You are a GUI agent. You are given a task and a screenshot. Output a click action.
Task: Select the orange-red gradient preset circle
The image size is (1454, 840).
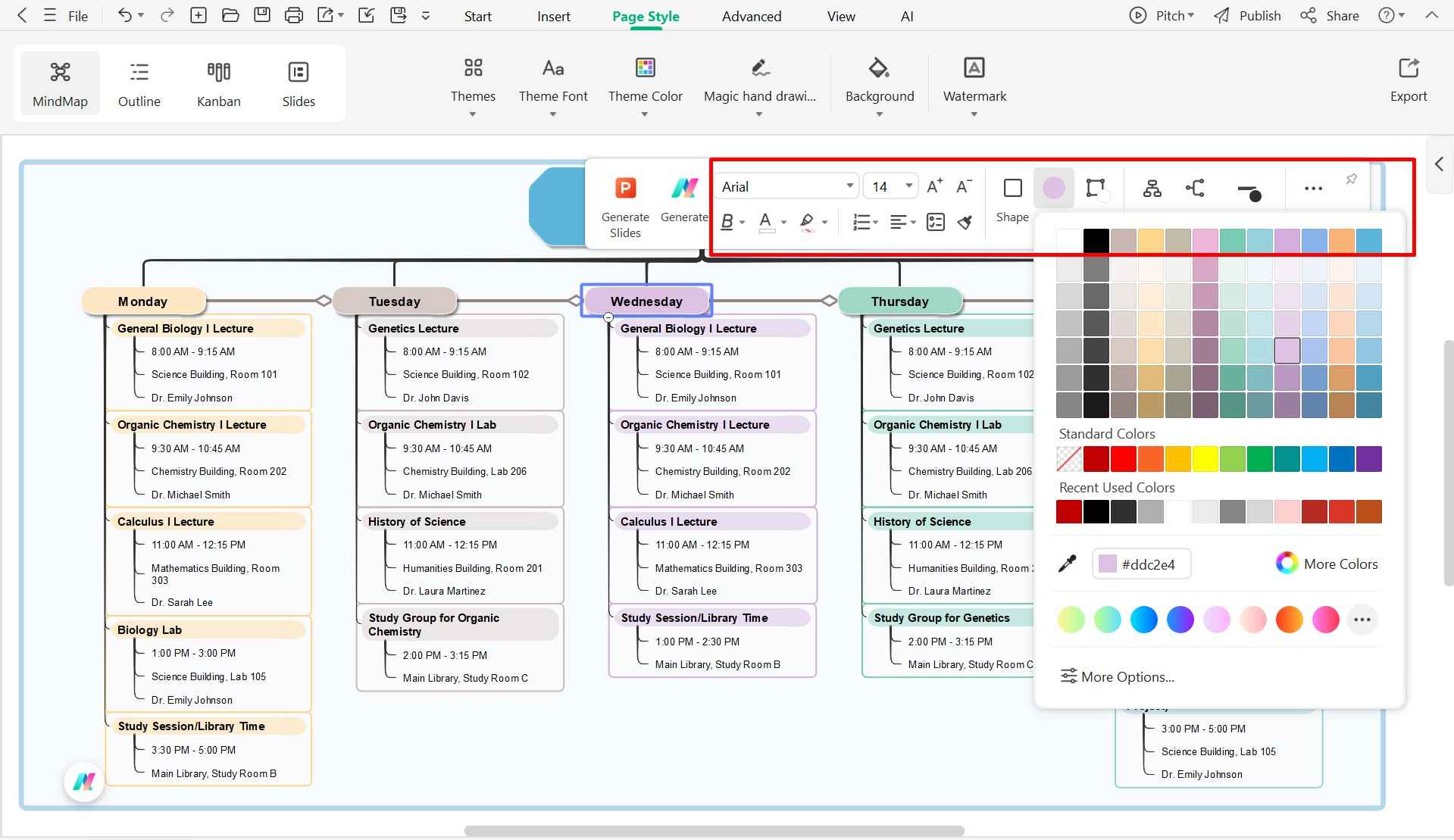tap(1289, 620)
